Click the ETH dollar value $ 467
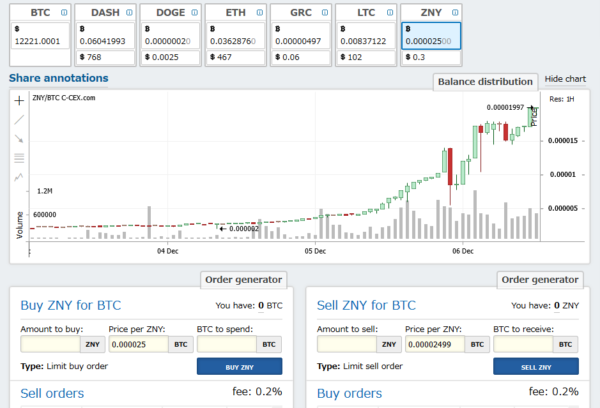 click(x=235, y=57)
